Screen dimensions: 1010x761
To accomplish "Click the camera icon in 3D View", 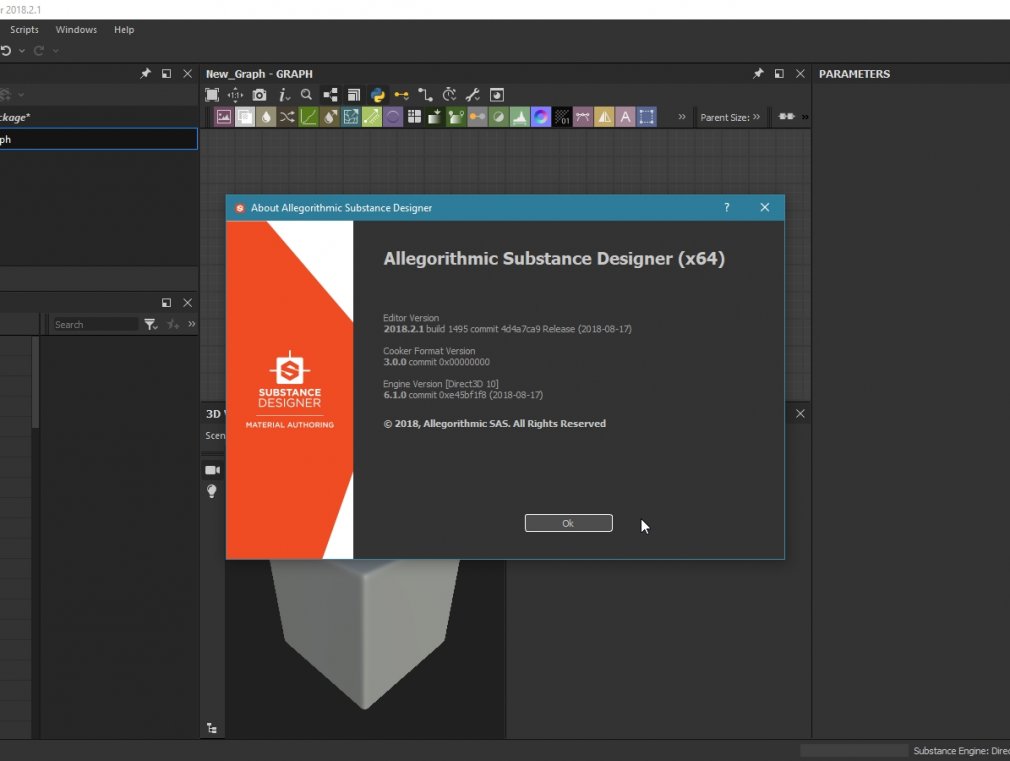I will [x=212, y=470].
